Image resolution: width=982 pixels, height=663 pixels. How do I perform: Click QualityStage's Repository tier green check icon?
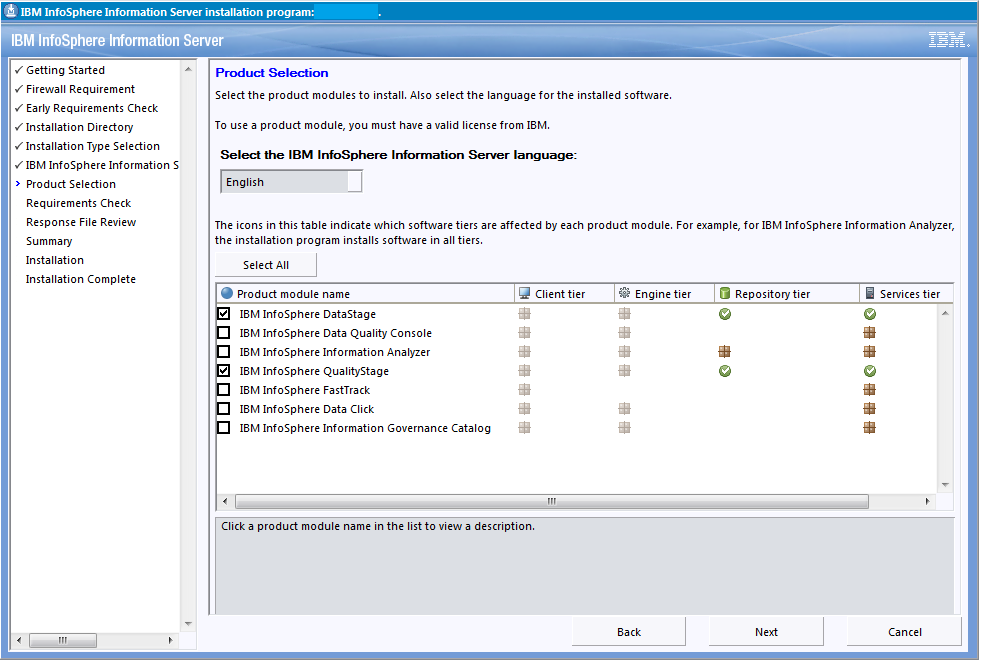tap(725, 371)
